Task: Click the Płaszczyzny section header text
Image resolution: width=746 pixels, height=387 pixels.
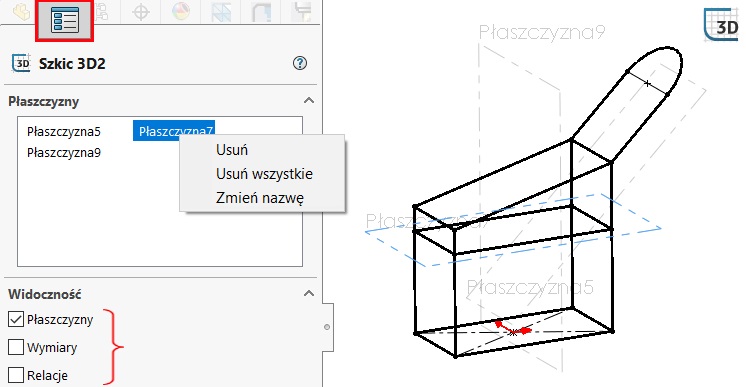Action: click(43, 101)
